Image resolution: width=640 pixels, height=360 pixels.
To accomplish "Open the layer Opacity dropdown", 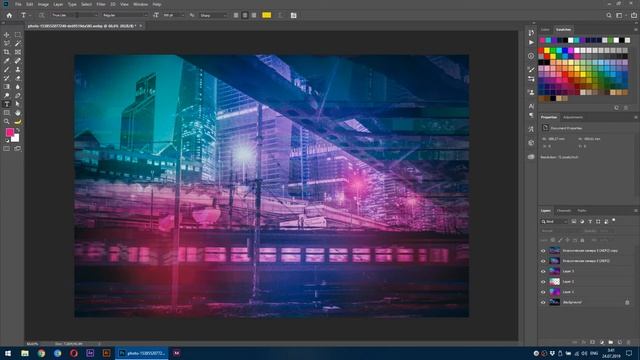I will [x=607, y=231].
